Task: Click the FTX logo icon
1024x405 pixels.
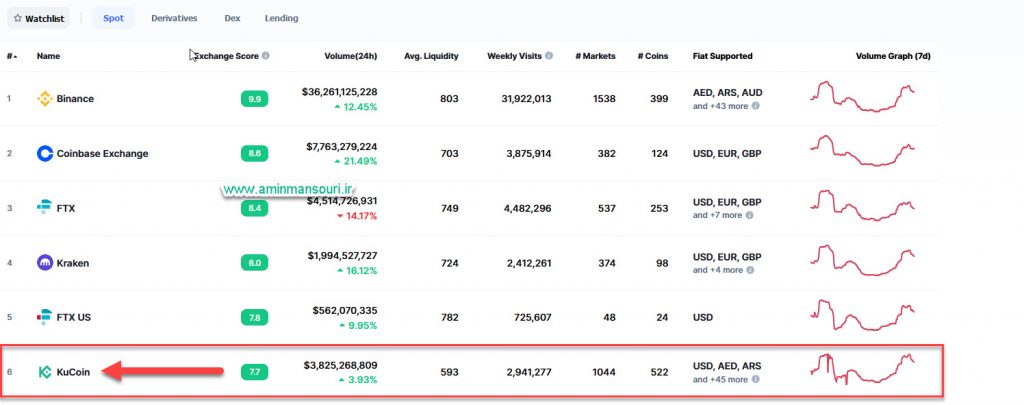Action: (44, 208)
